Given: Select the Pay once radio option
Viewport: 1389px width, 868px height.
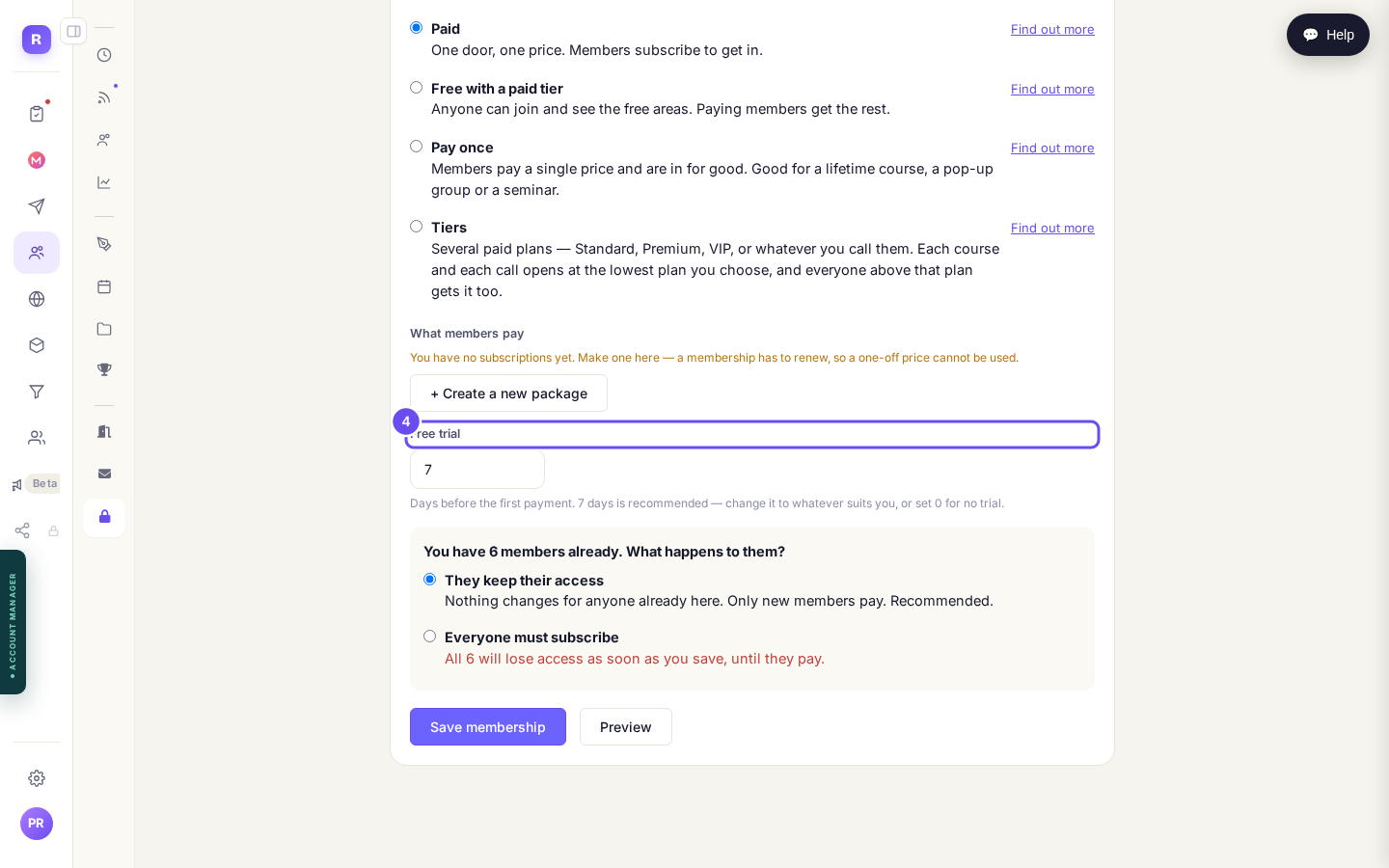Looking at the screenshot, I should pyautogui.click(x=416, y=147).
